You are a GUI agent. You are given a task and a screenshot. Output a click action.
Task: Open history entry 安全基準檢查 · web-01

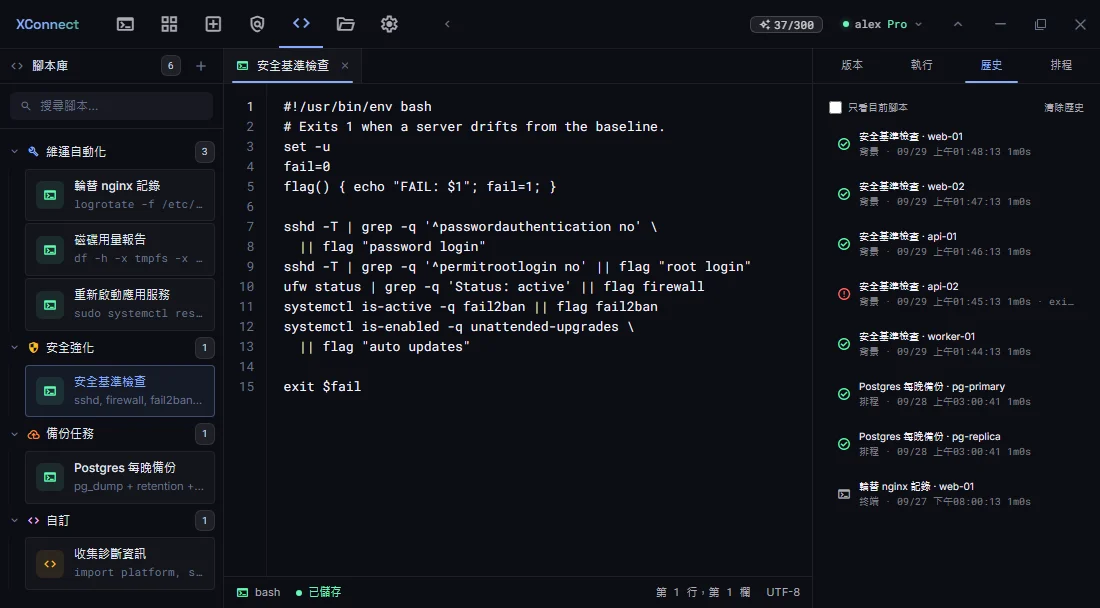pyautogui.click(x=958, y=144)
